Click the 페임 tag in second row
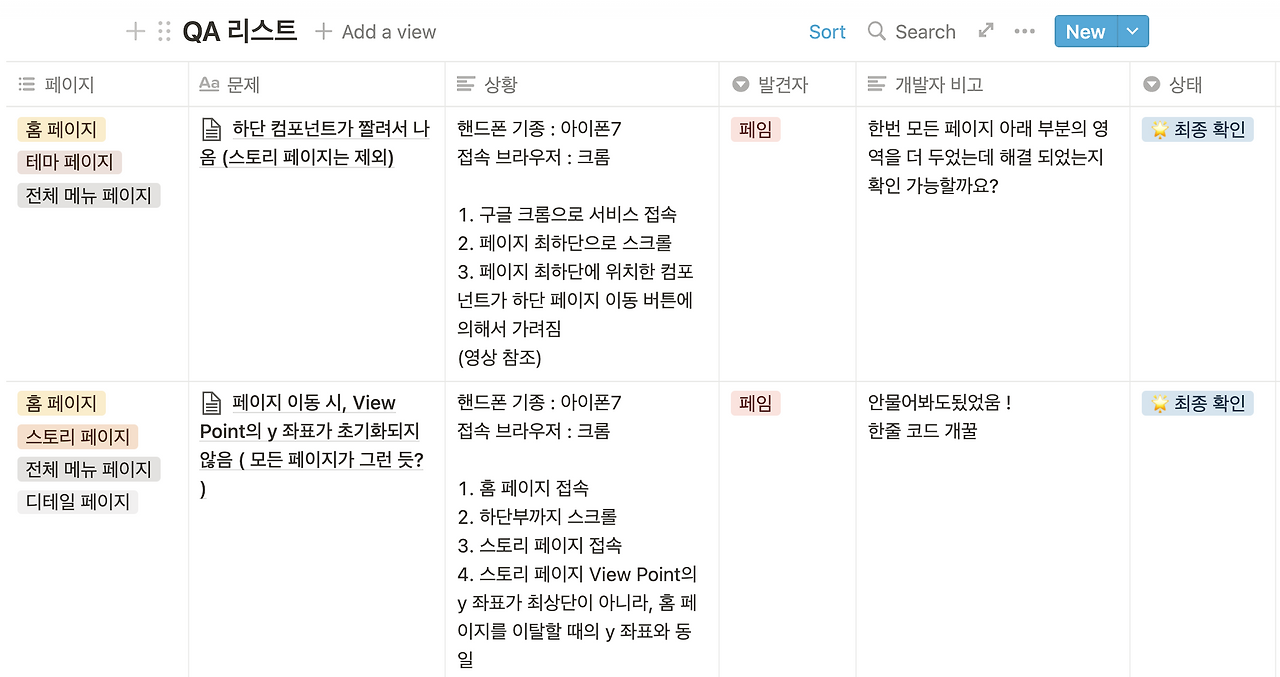The image size is (1280, 677). (755, 403)
